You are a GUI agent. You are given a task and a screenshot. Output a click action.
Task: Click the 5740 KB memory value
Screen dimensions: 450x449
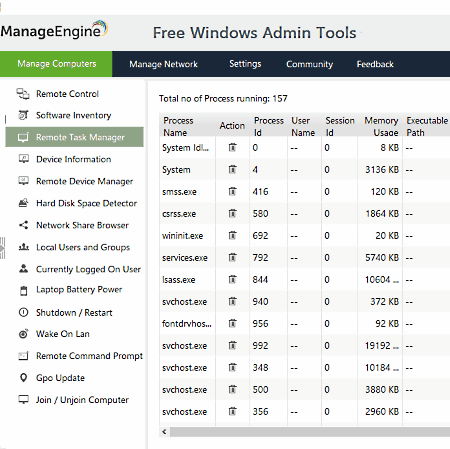[382, 258]
